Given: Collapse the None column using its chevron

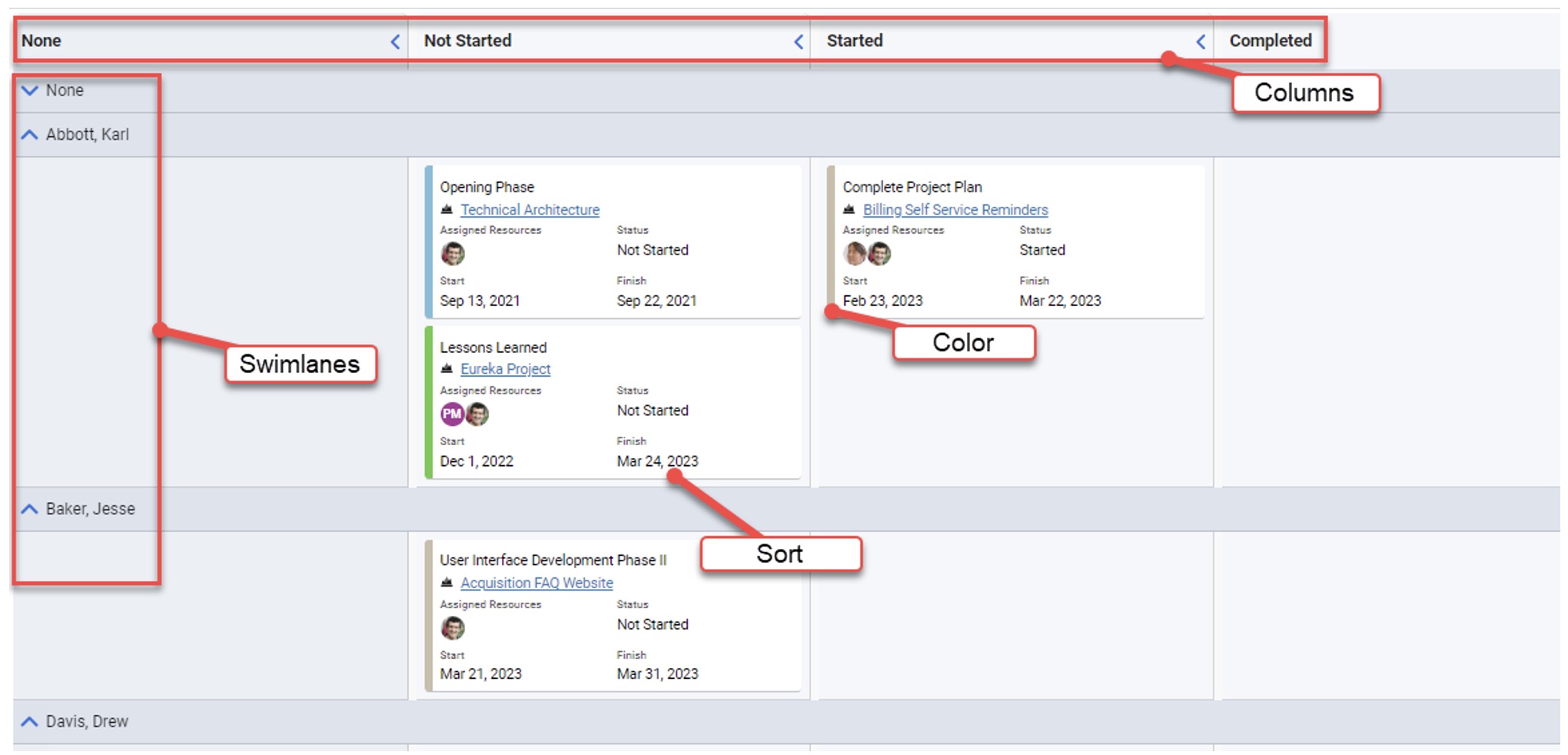Looking at the screenshot, I should (395, 42).
